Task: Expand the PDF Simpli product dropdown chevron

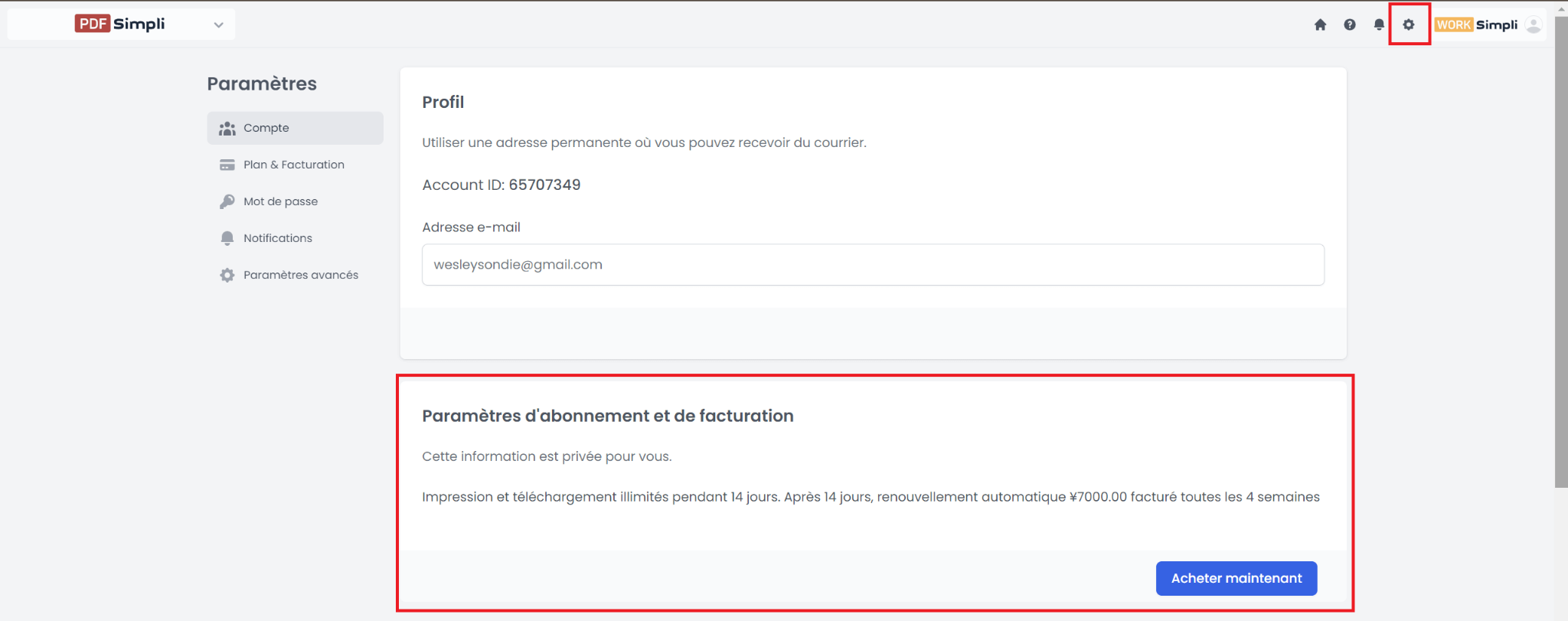Action: [219, 25]
